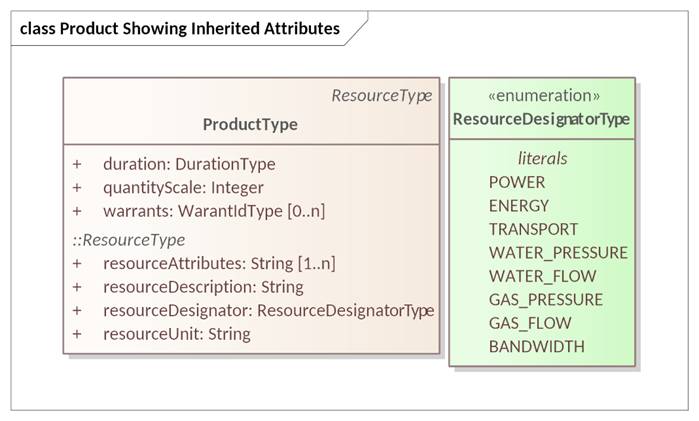Image resolution: width=699 pixels, height=421 pixels.
Task: Click the ProductType class name
Action: 250,125
